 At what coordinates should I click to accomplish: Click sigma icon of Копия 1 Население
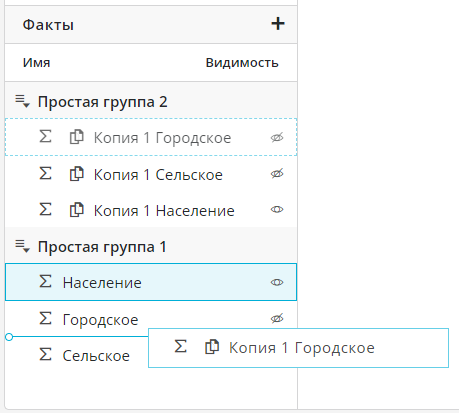[45, 210]
